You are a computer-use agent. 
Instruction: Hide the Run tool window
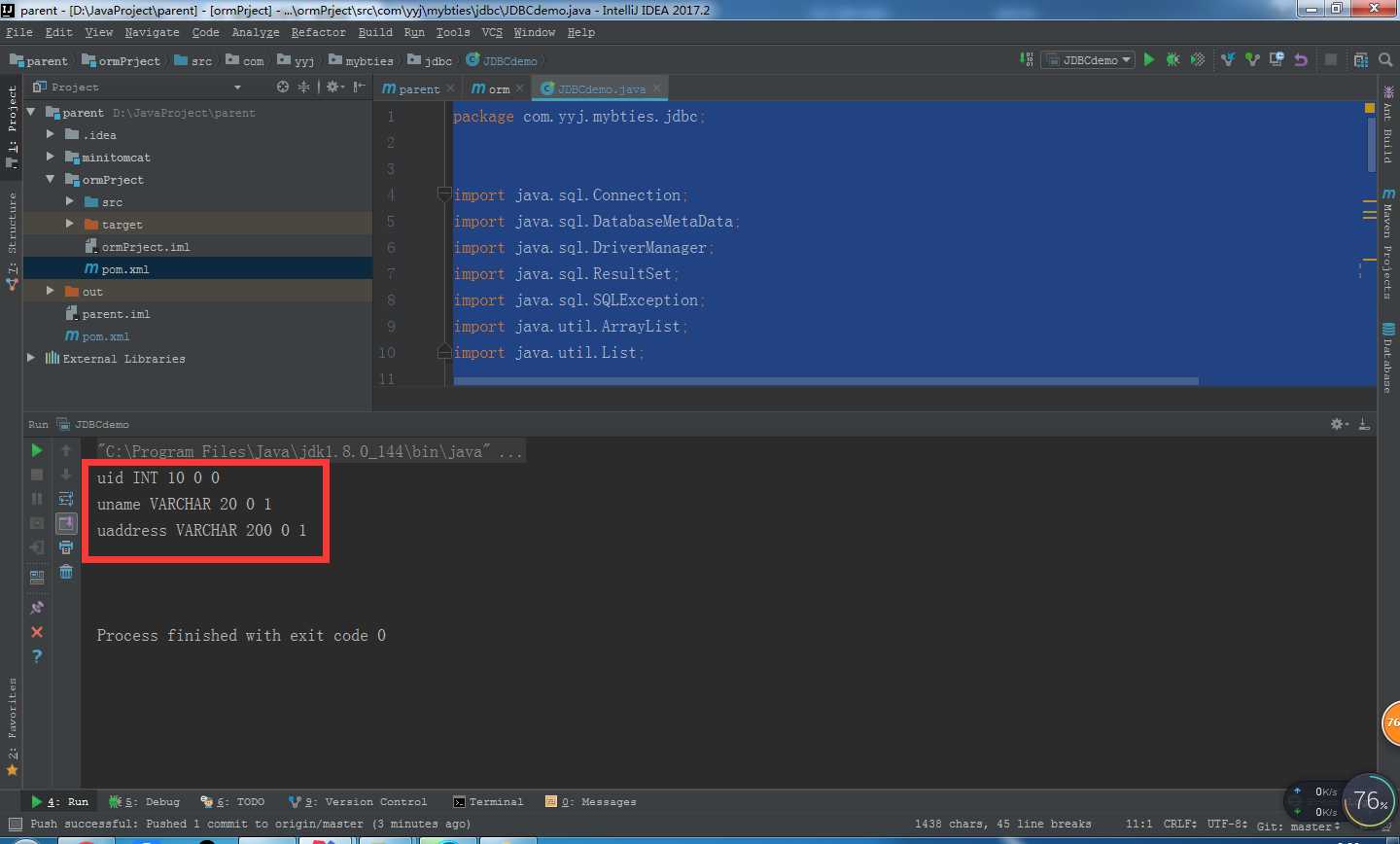click(x=1364, y=424)
